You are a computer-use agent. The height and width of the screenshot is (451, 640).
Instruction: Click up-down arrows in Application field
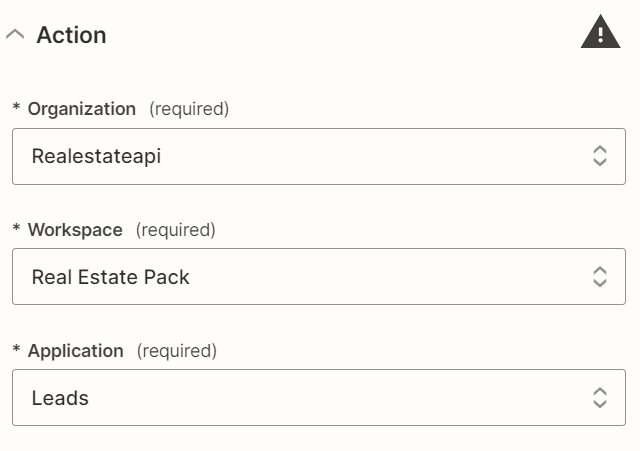tap(600, 398)
